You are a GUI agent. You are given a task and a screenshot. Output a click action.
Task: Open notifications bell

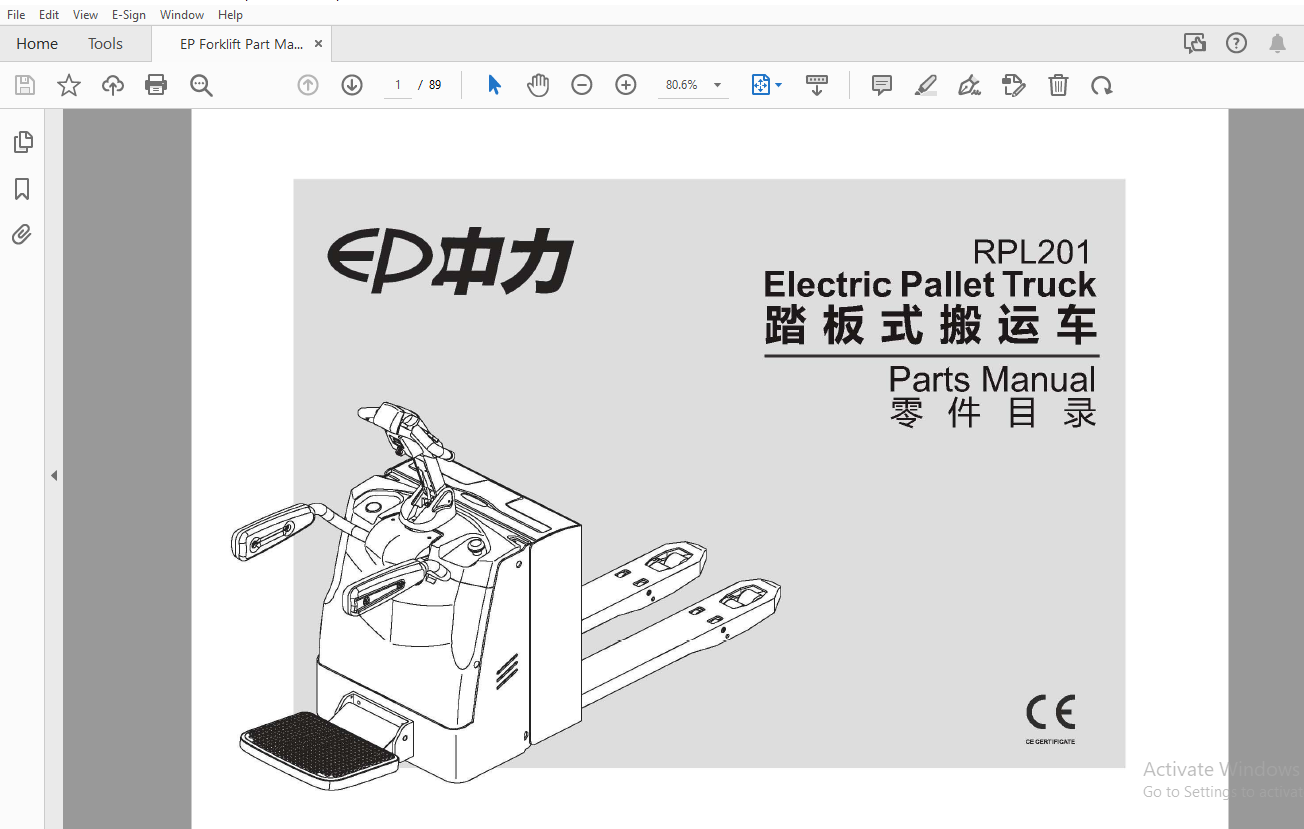[1278, 43]
